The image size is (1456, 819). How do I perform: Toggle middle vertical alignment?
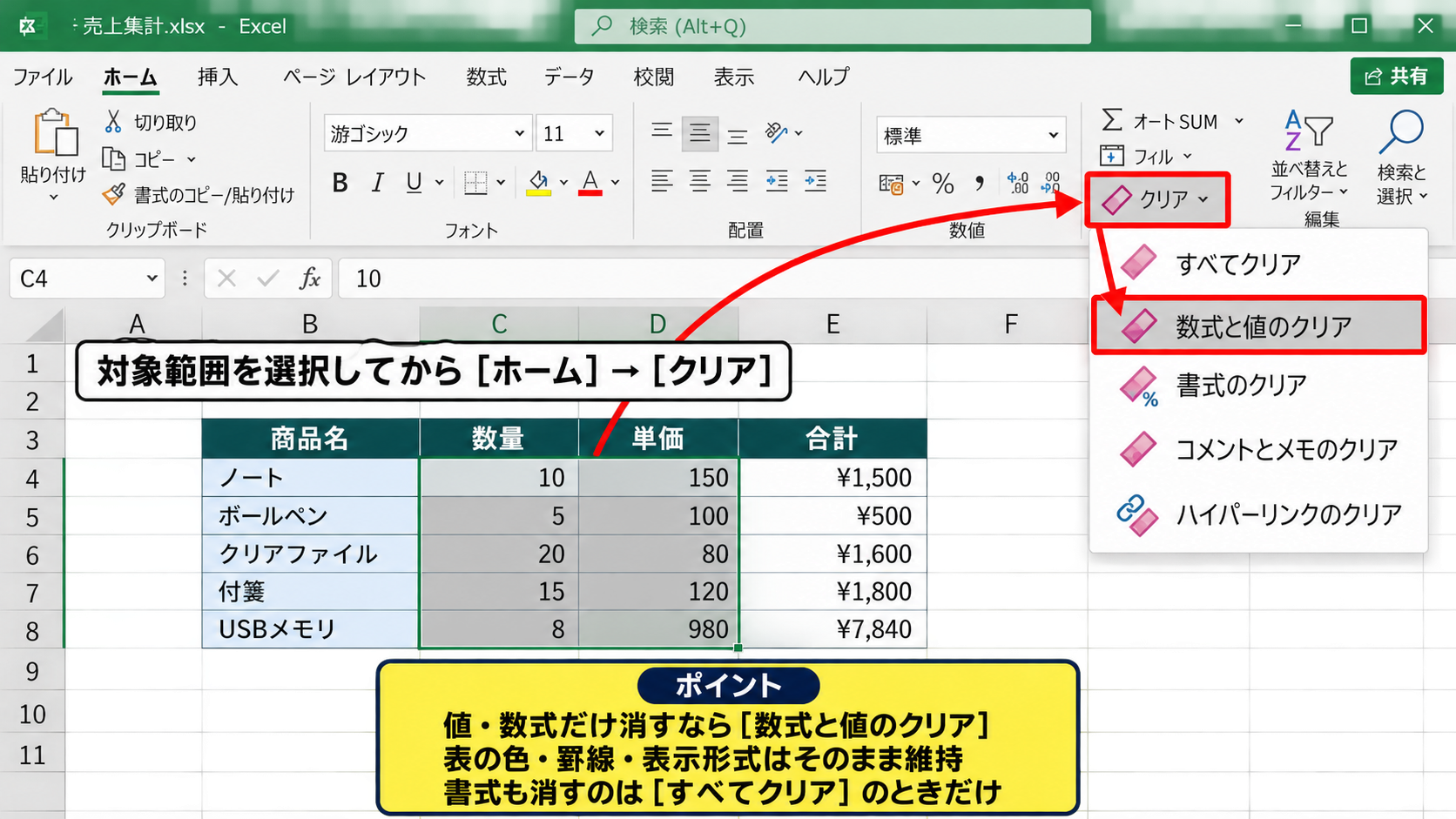[700, 133]
